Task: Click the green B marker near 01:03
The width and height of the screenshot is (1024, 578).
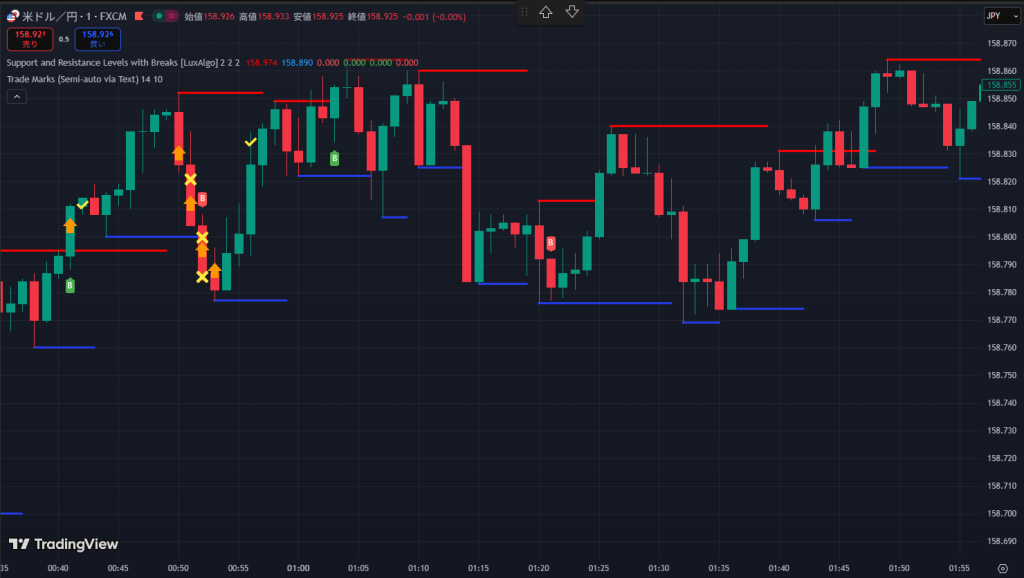Action: [x=335, y=158]
